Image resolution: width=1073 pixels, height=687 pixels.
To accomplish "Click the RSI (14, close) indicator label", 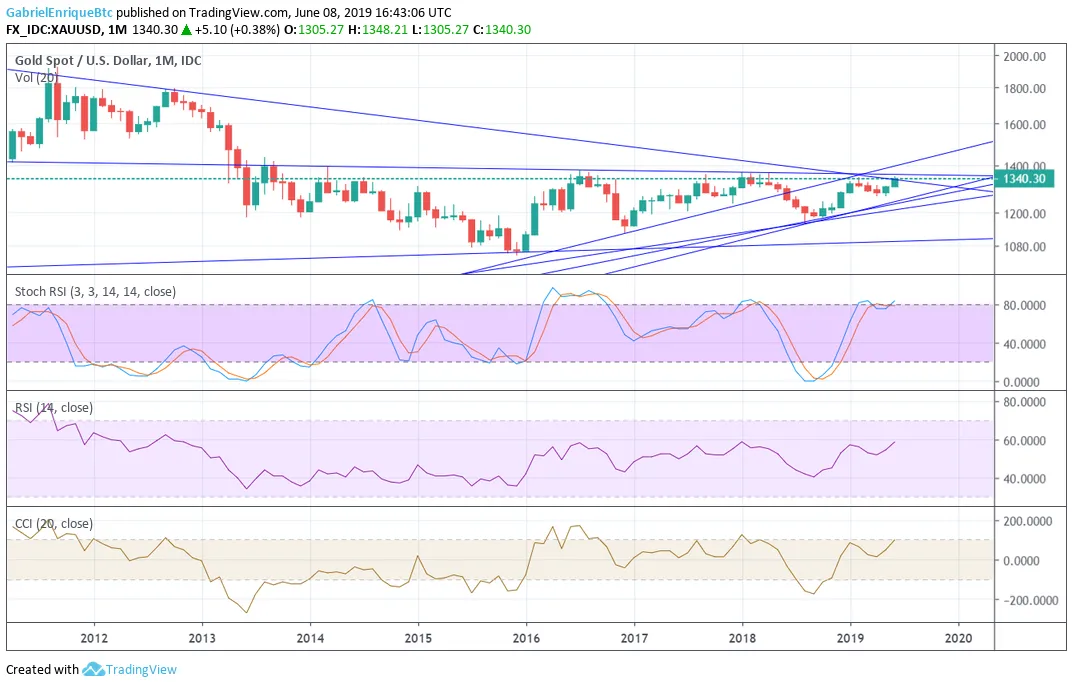I will [x=54, y=408].
